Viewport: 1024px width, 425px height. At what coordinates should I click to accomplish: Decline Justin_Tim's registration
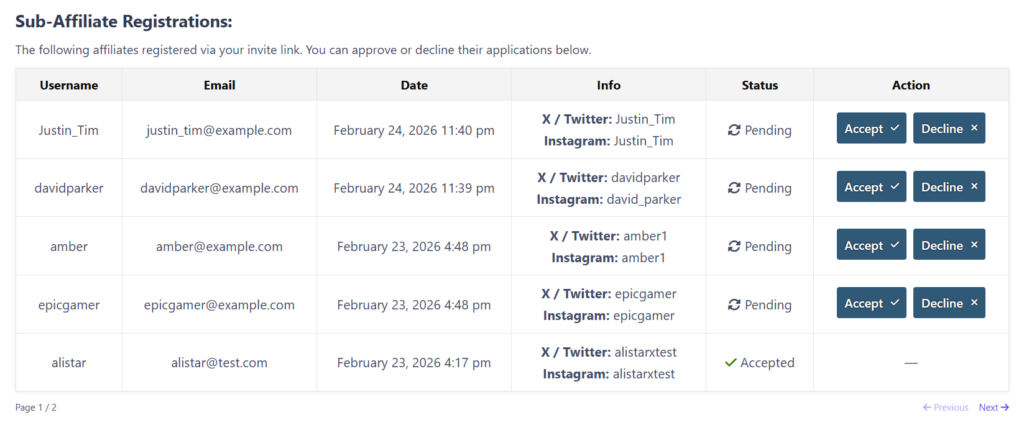click(x=948, y=129)
